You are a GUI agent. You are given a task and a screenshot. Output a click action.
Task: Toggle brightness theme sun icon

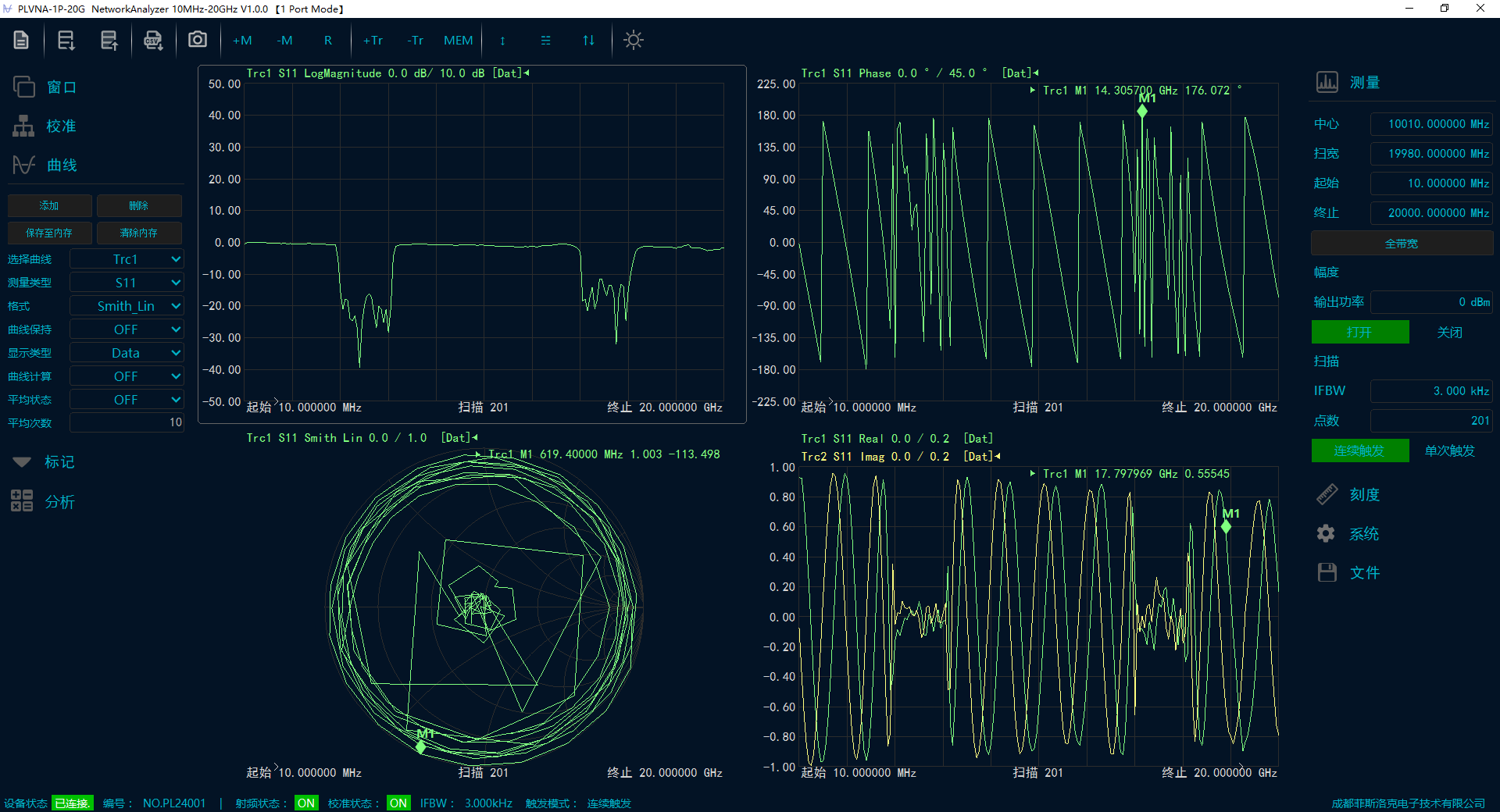[x=634, y=40]
